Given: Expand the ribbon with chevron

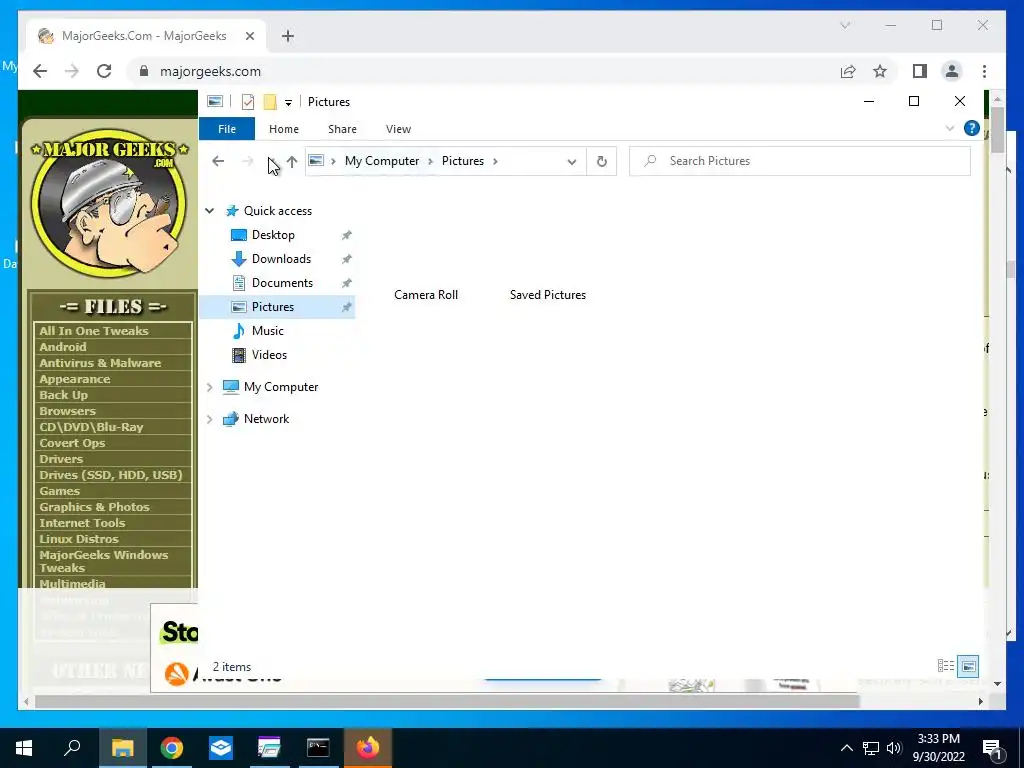Looking at the screenshot, I should [x=950, y=129].
